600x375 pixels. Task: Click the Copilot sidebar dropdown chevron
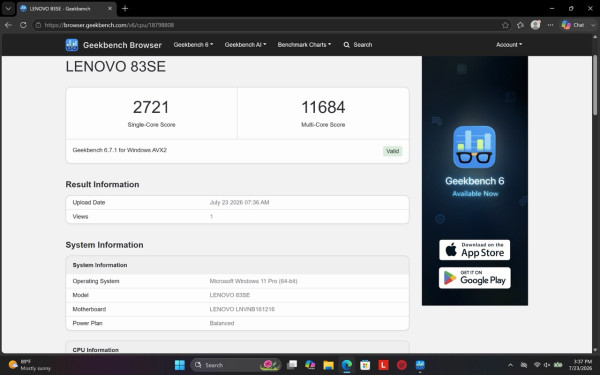(593, 25)
